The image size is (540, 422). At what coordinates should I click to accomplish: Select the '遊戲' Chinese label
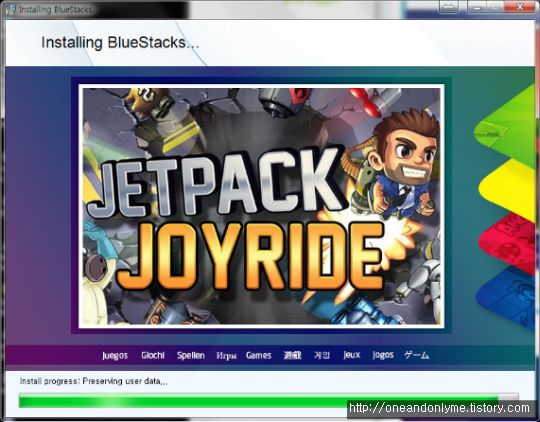click(292, 355)
